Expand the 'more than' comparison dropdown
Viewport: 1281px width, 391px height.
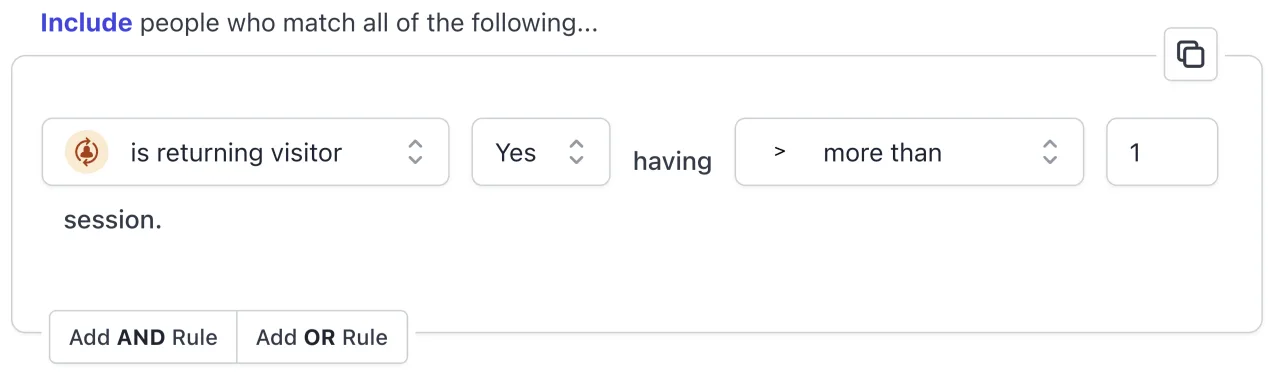[909, 152]
